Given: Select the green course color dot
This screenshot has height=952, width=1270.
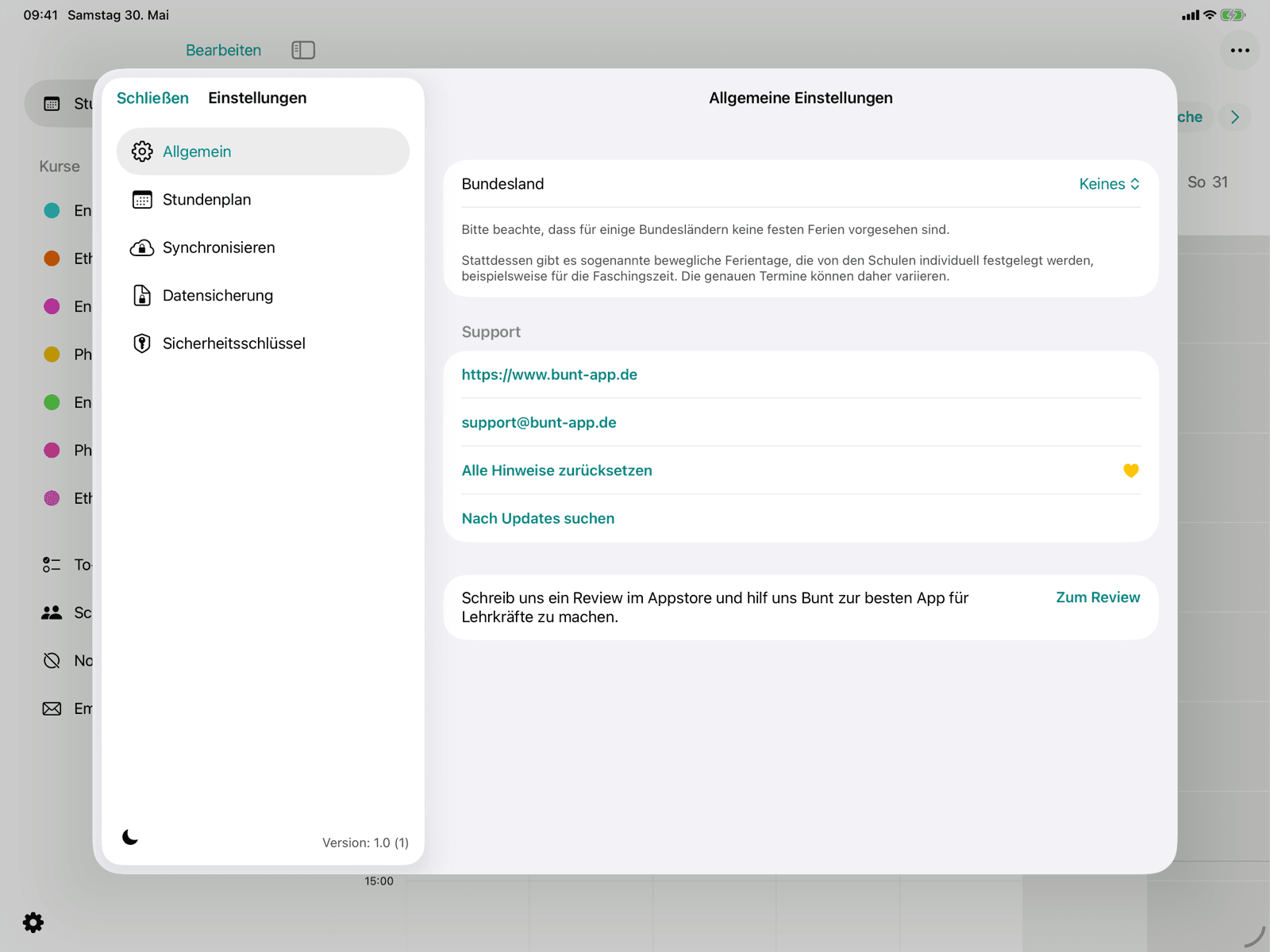Looking at the screenshot, I should pos(52,402).
